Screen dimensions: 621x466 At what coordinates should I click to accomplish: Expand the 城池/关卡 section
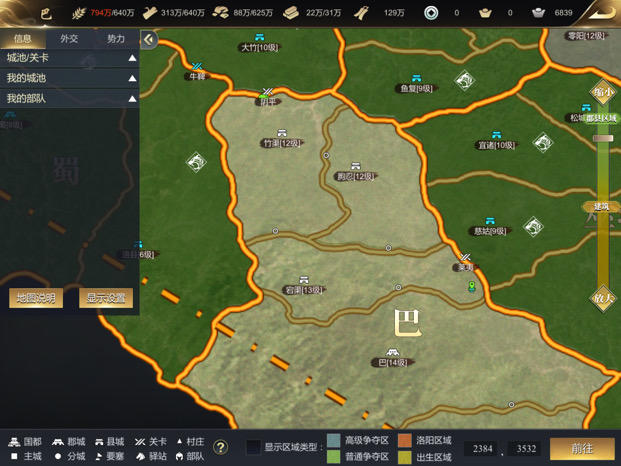tap(69, 58)
